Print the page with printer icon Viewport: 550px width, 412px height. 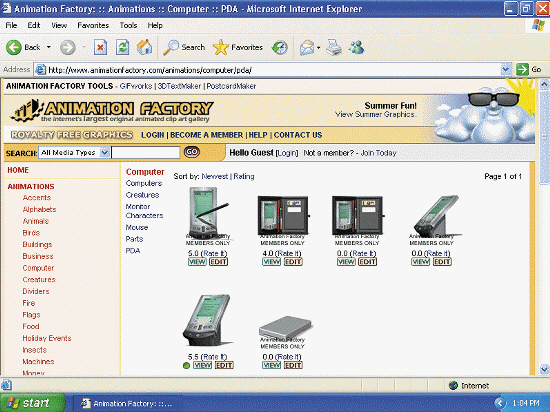334,47
